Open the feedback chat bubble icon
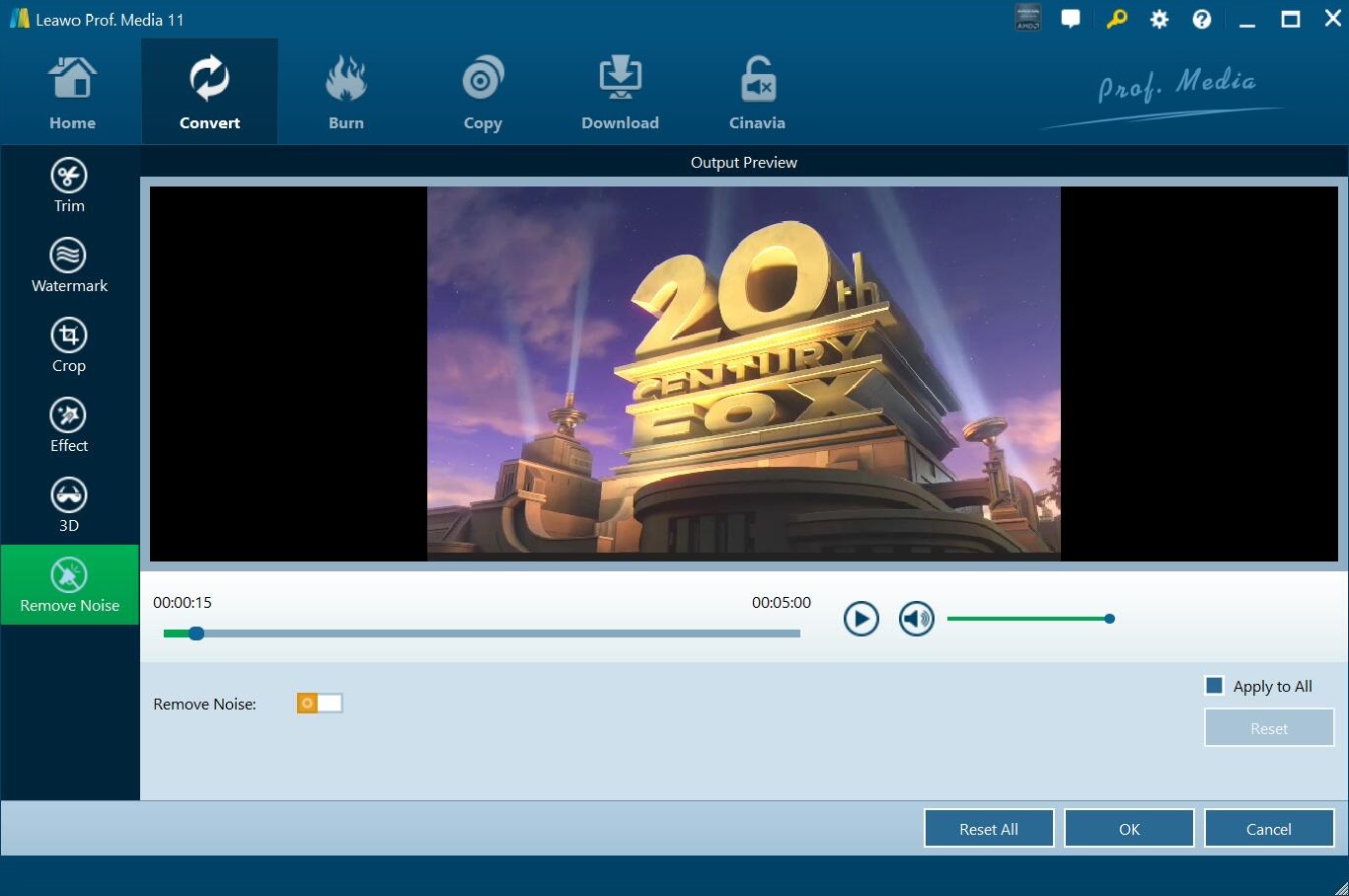Screen dimensions: 1349x896 [x=1071, y=19]
